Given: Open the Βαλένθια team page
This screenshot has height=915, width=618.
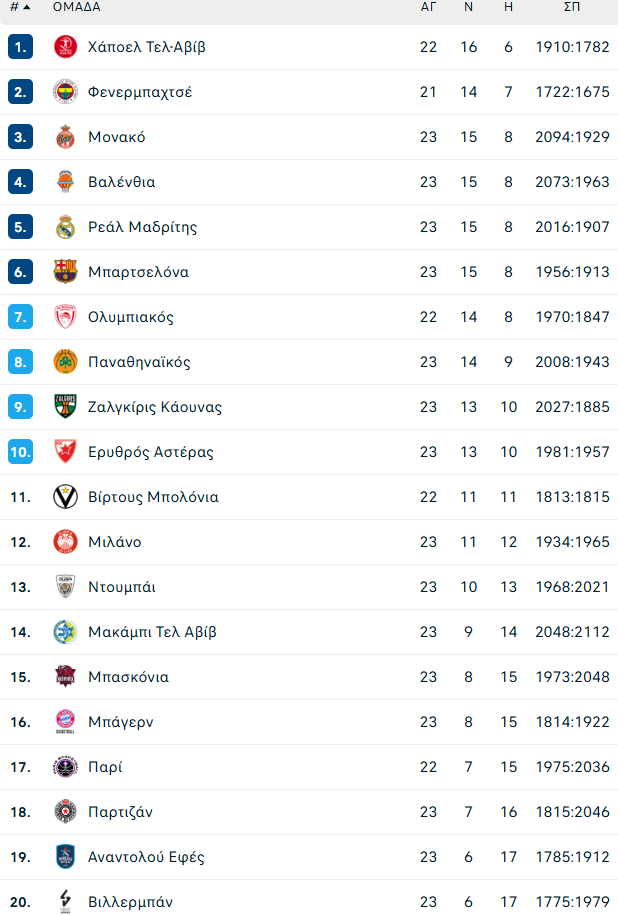Looking at the screenshot, I should [x=121, y=182].
